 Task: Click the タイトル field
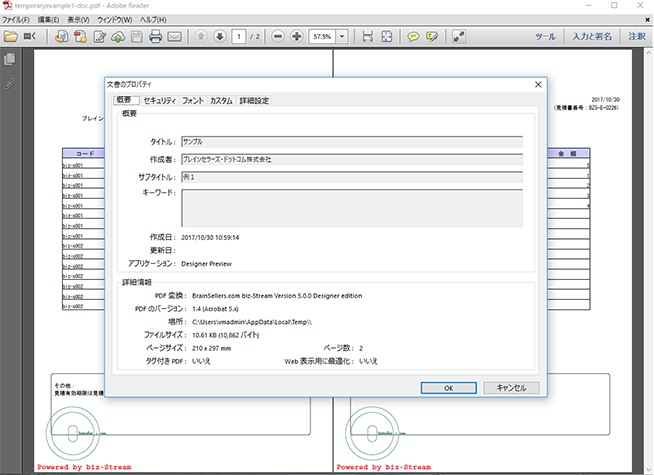[x=351, y=142]
